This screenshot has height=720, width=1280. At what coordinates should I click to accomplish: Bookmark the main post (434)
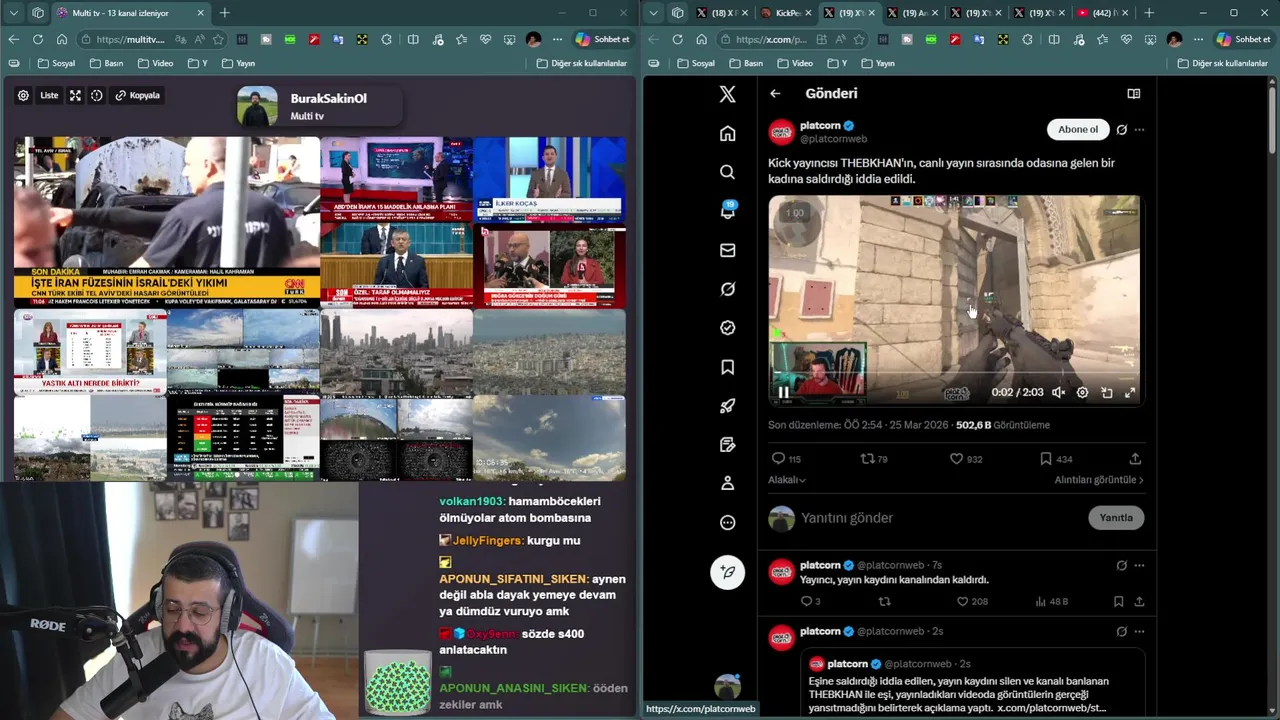(1045, 459)
